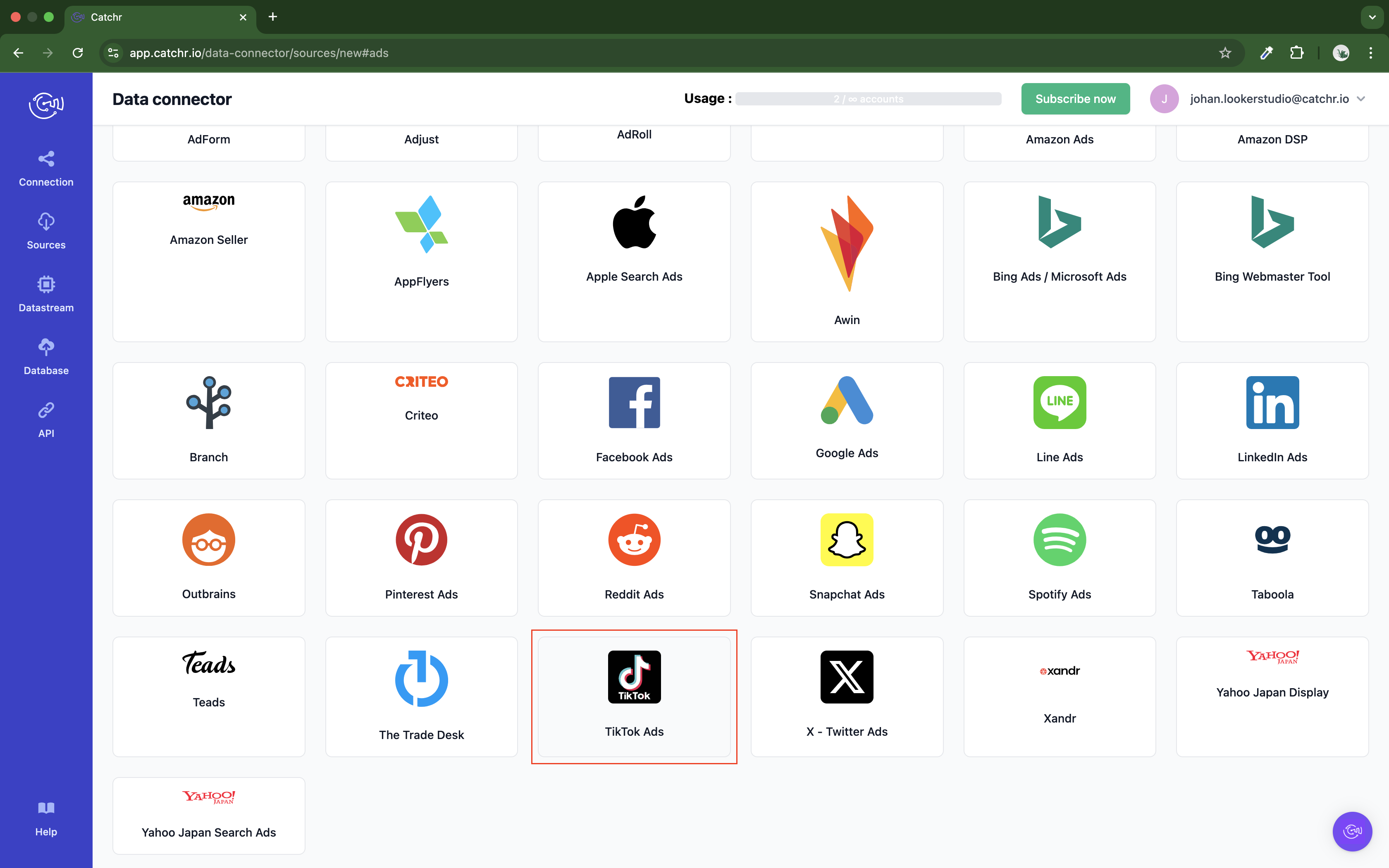The width and height of the screenshot is (1389, 868).
Task: Navigate to Datastream section
Action: tap(46, 294)
